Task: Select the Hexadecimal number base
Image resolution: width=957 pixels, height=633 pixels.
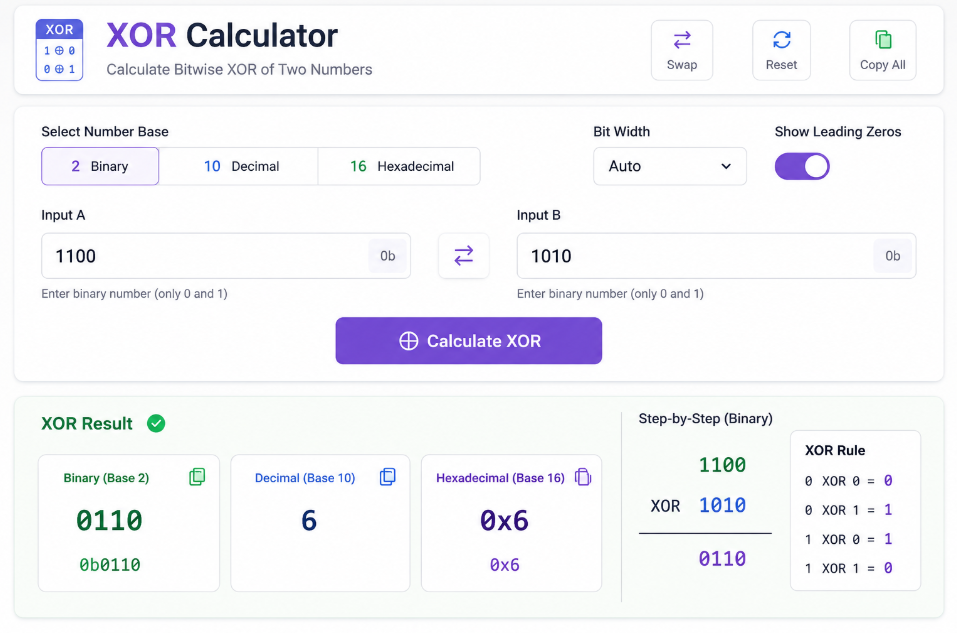Action: pos(399,166)
